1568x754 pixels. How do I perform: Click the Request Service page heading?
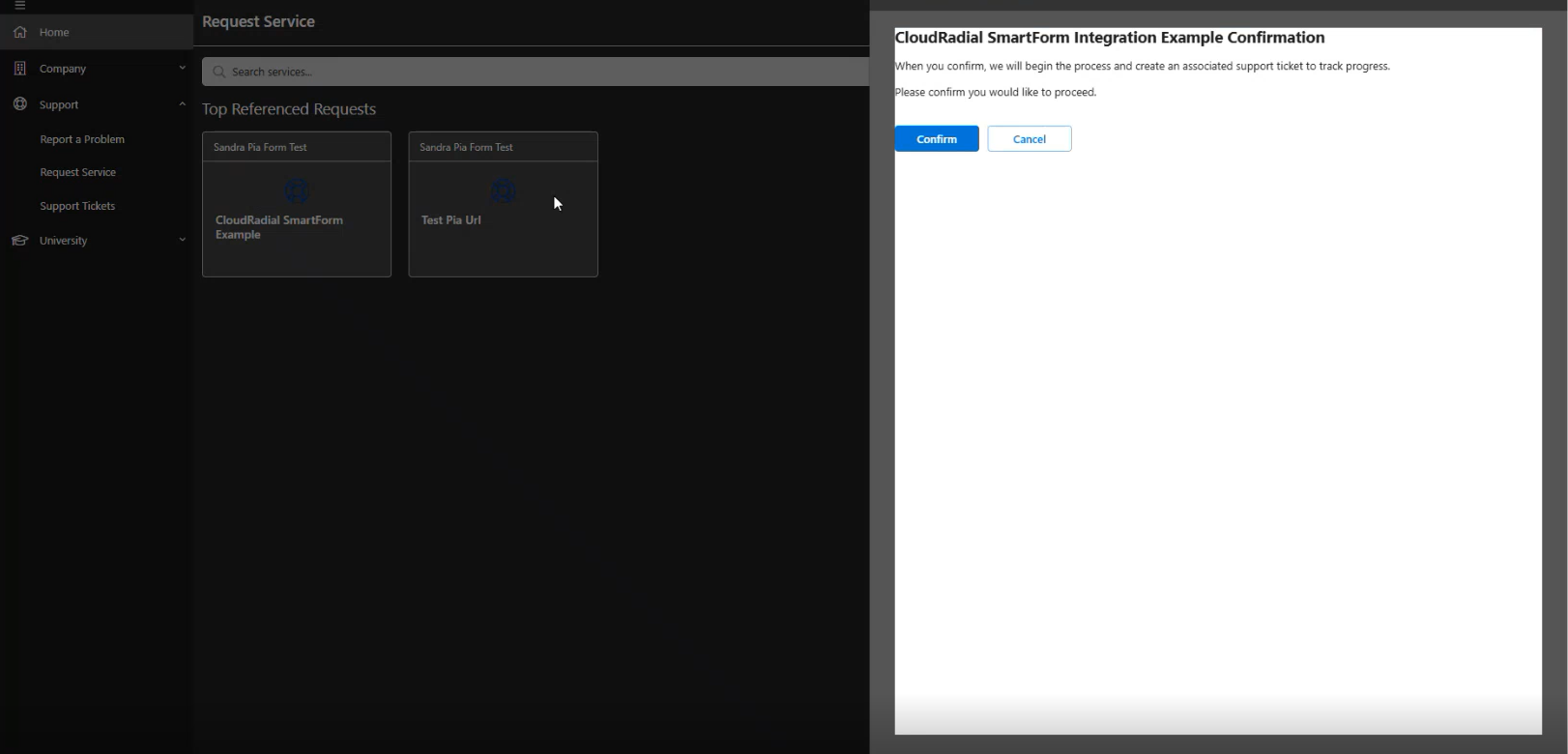point(258,21)
